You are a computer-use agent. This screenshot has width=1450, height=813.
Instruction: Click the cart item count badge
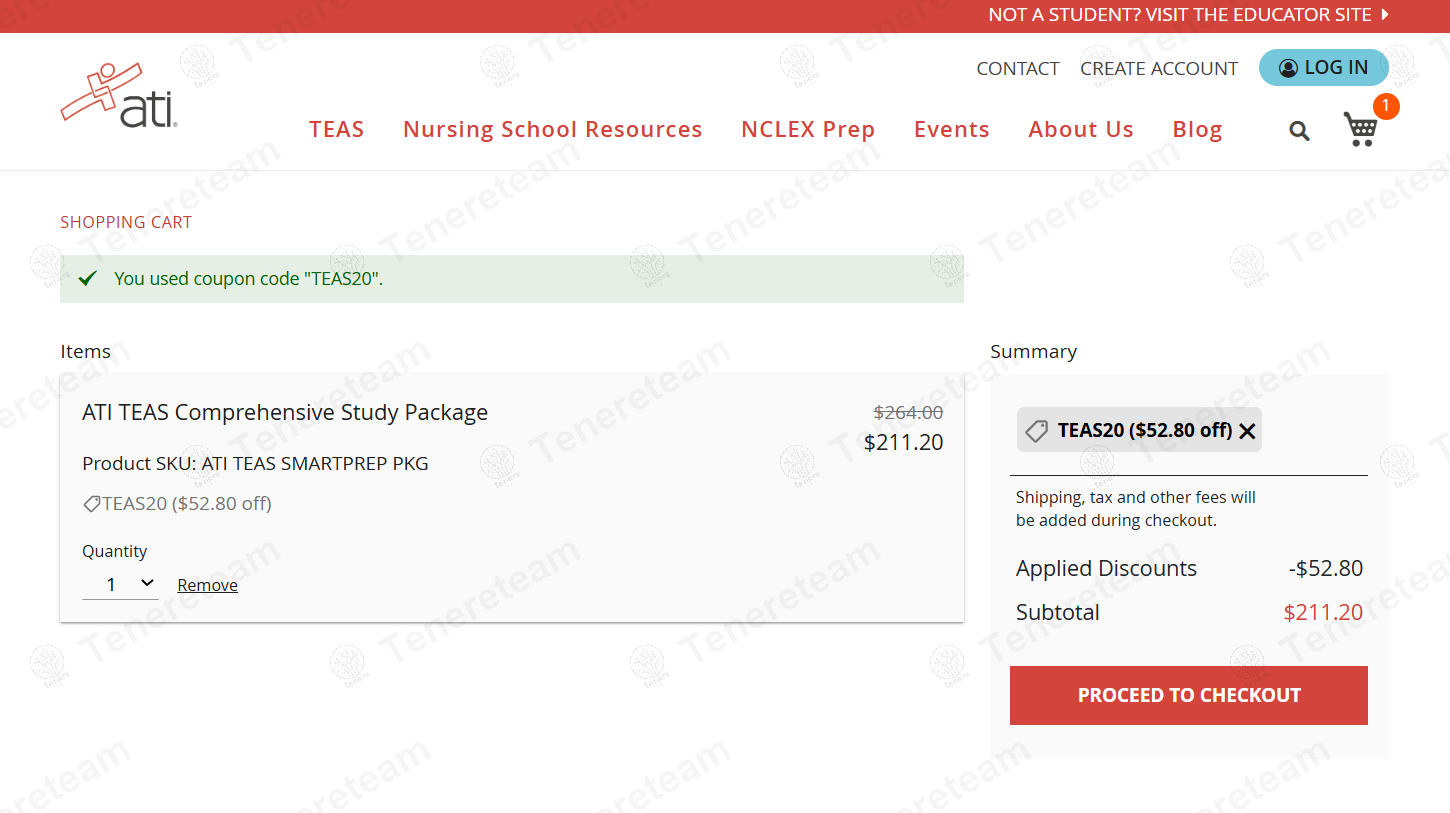[1385, 106]
